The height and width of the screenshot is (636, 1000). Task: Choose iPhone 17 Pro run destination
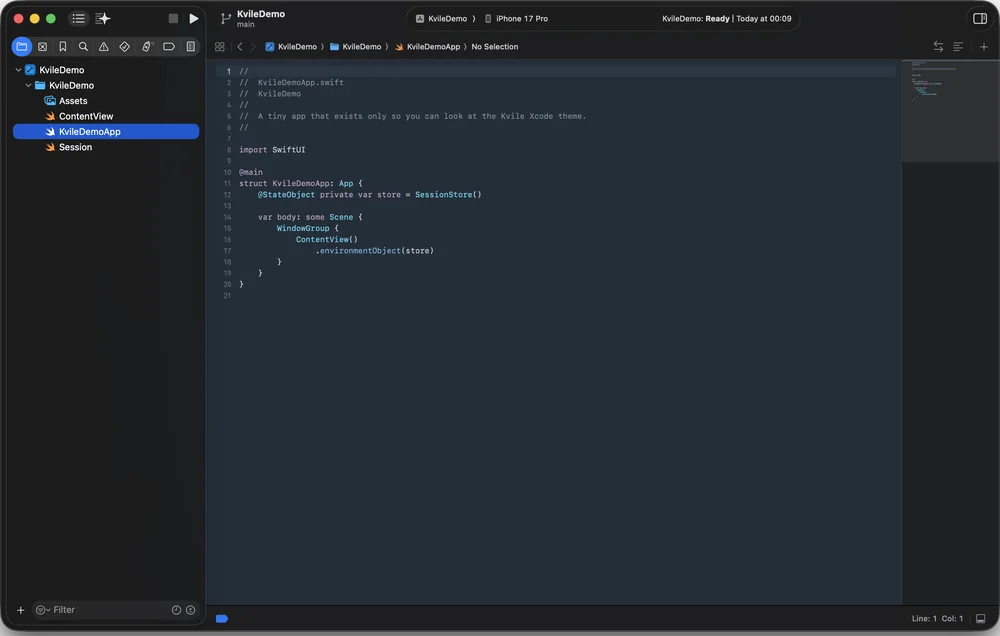tap(516, 18)
